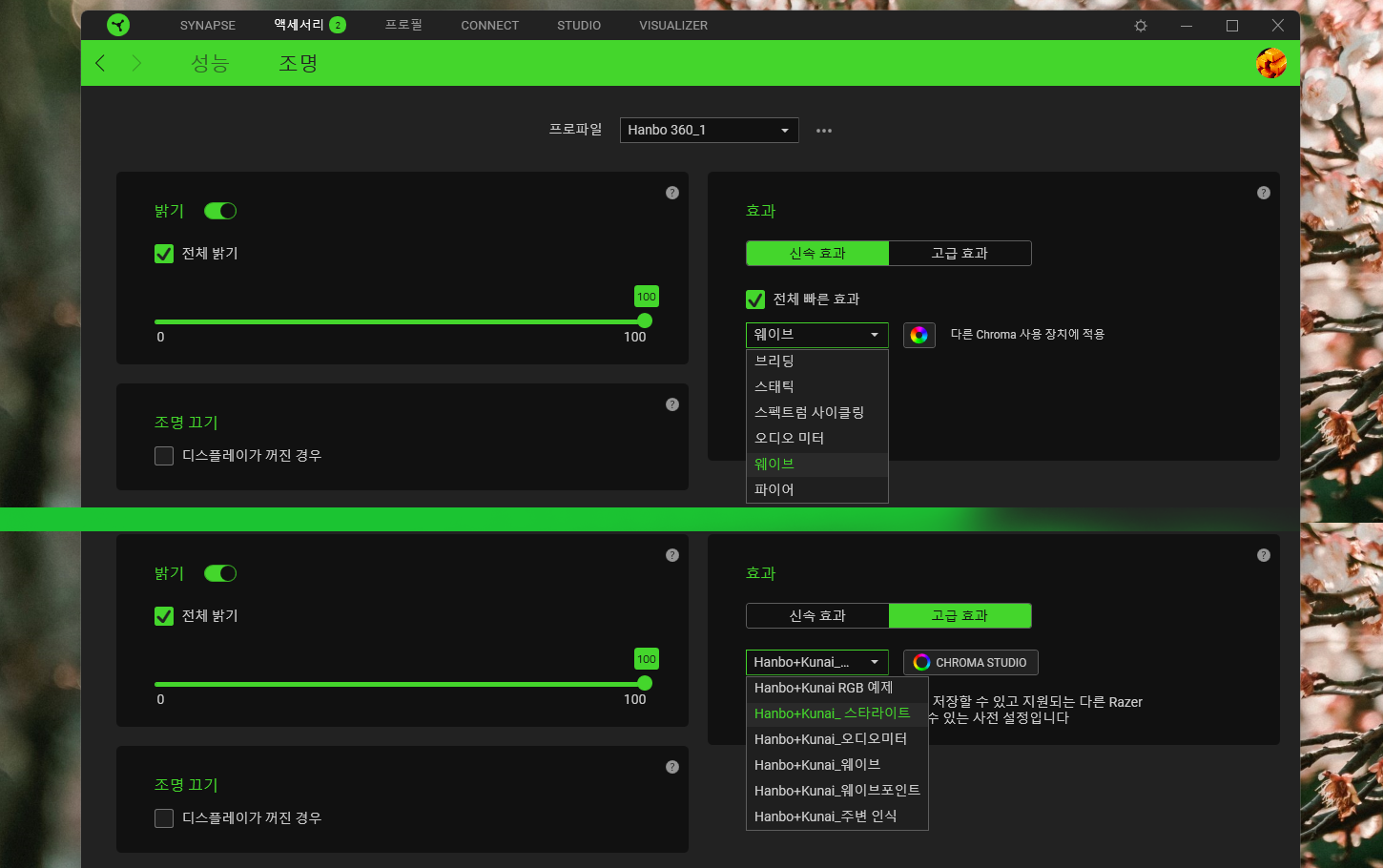Switch to STUDIO top tab
The height and width of the screenshot is (868, 1383).
tap(579, 26)
